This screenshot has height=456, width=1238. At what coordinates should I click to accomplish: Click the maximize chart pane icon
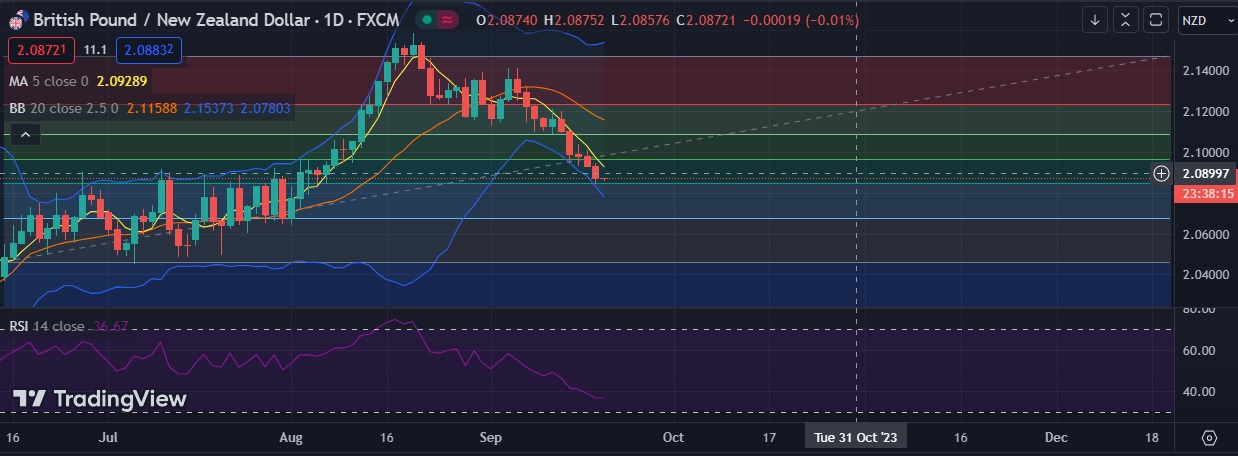pos(1157,19)
